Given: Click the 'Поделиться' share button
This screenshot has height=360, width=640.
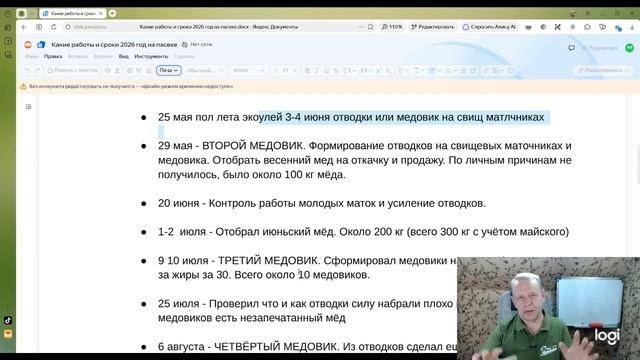Looking at the screenshot, I should coord(600,48).
